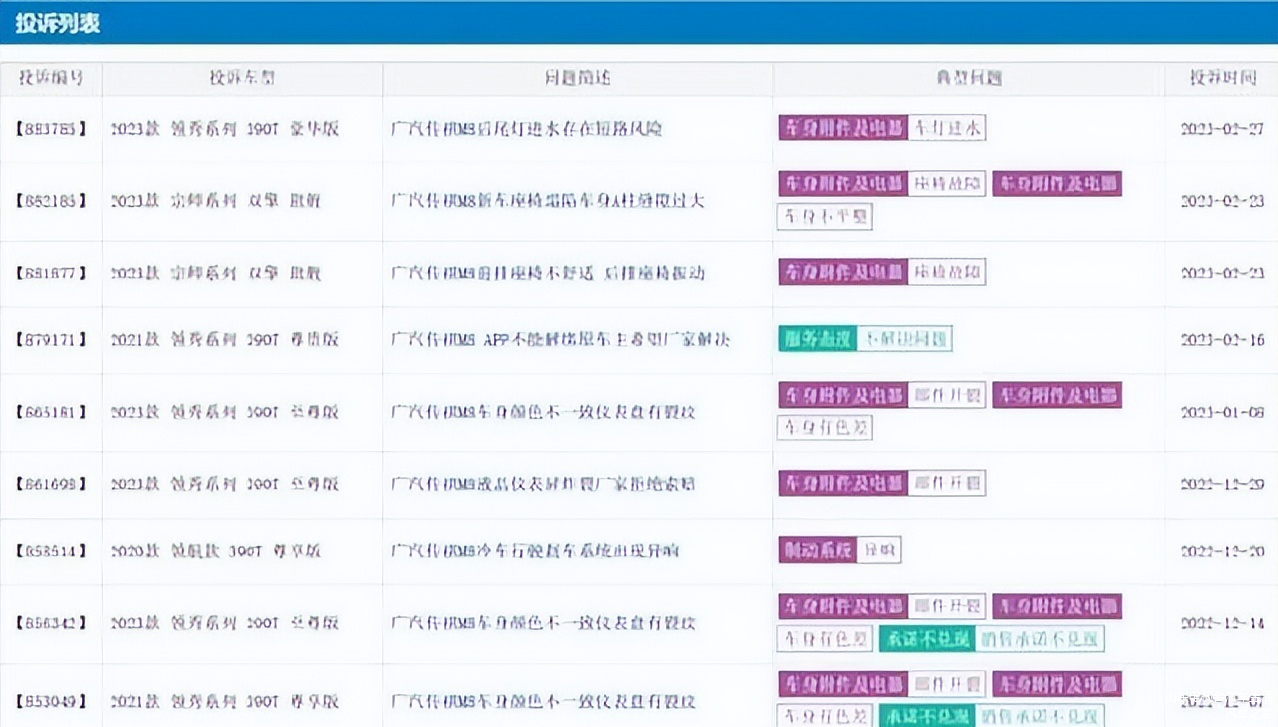Image resolution: width=1278 pixels, height=727 pixels.
Task: Open the APP不能解绑原车主 complaint description
Action: coord(560,340)
